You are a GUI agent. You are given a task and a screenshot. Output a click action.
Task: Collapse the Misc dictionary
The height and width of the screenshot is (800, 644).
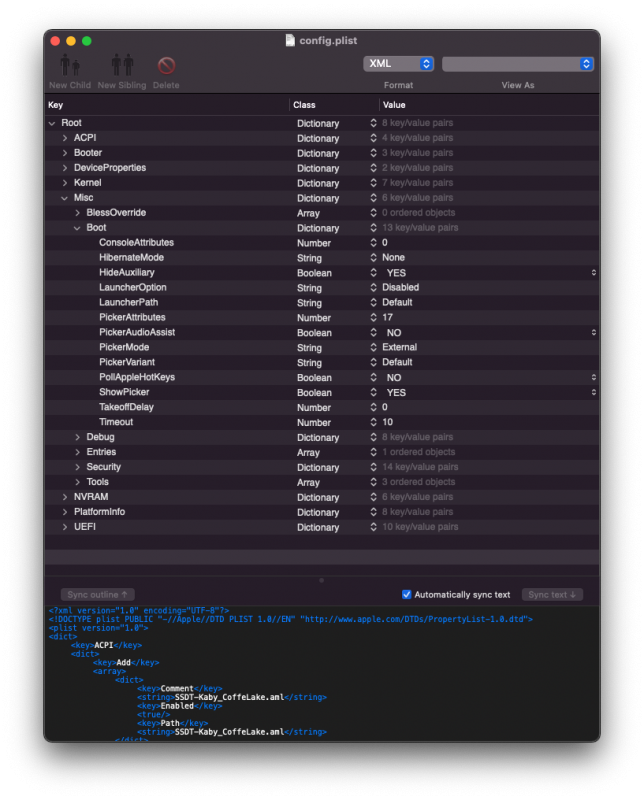65,198
